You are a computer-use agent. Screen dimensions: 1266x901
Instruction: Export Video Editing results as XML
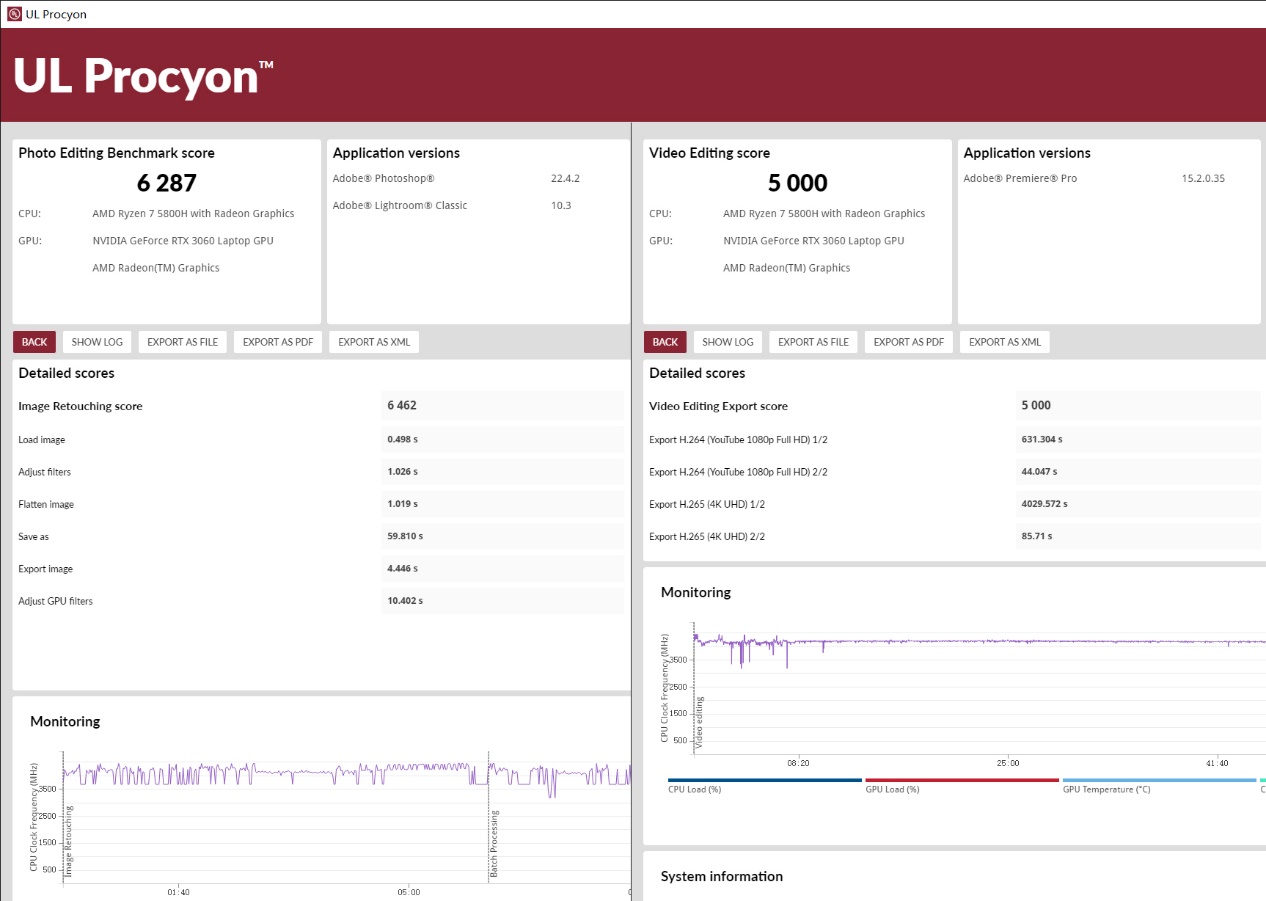[1004, 342]
